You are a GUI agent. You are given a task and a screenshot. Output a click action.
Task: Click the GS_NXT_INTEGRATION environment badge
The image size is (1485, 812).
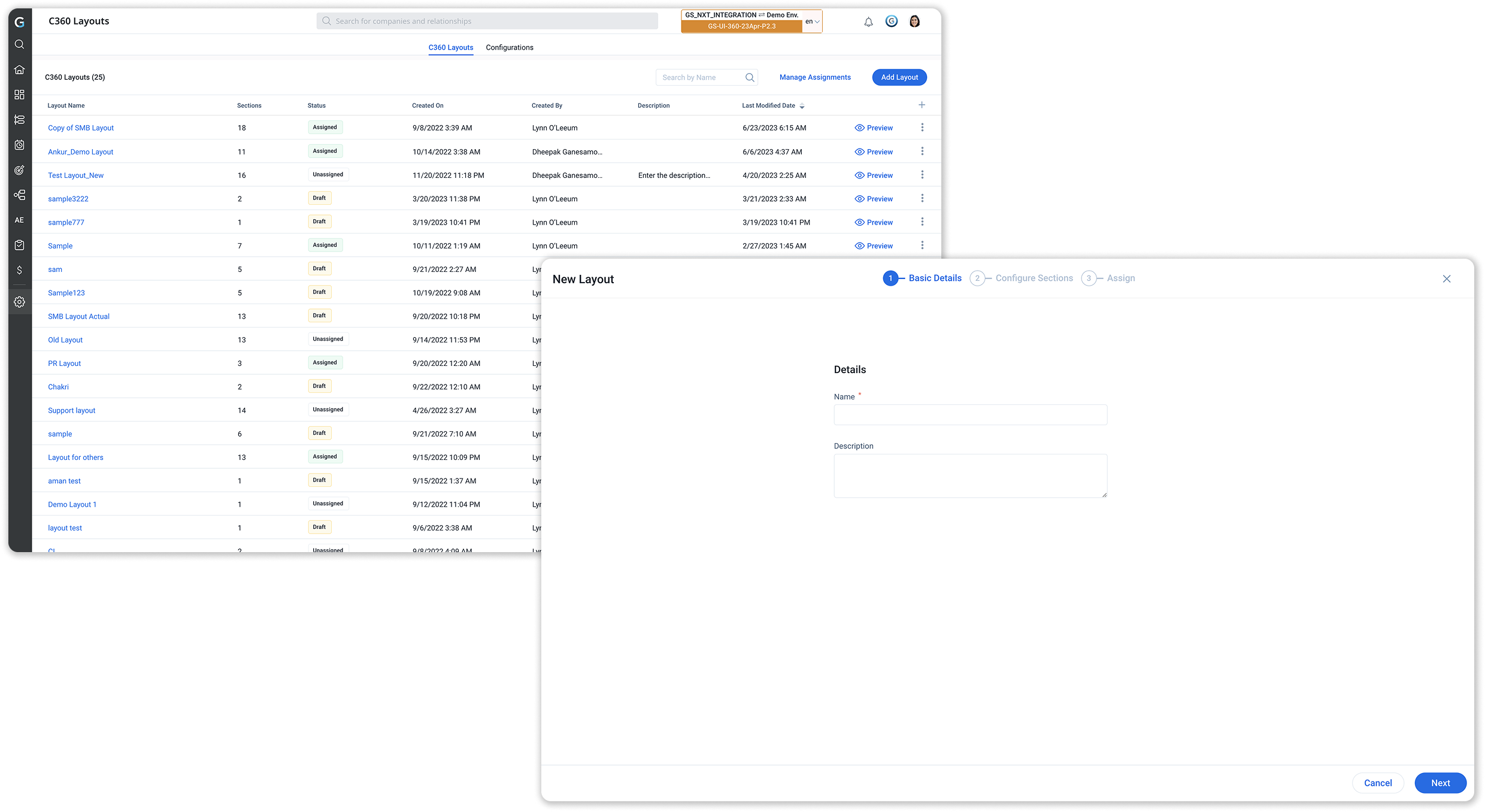pyautogui.click(x=741, y=21)
